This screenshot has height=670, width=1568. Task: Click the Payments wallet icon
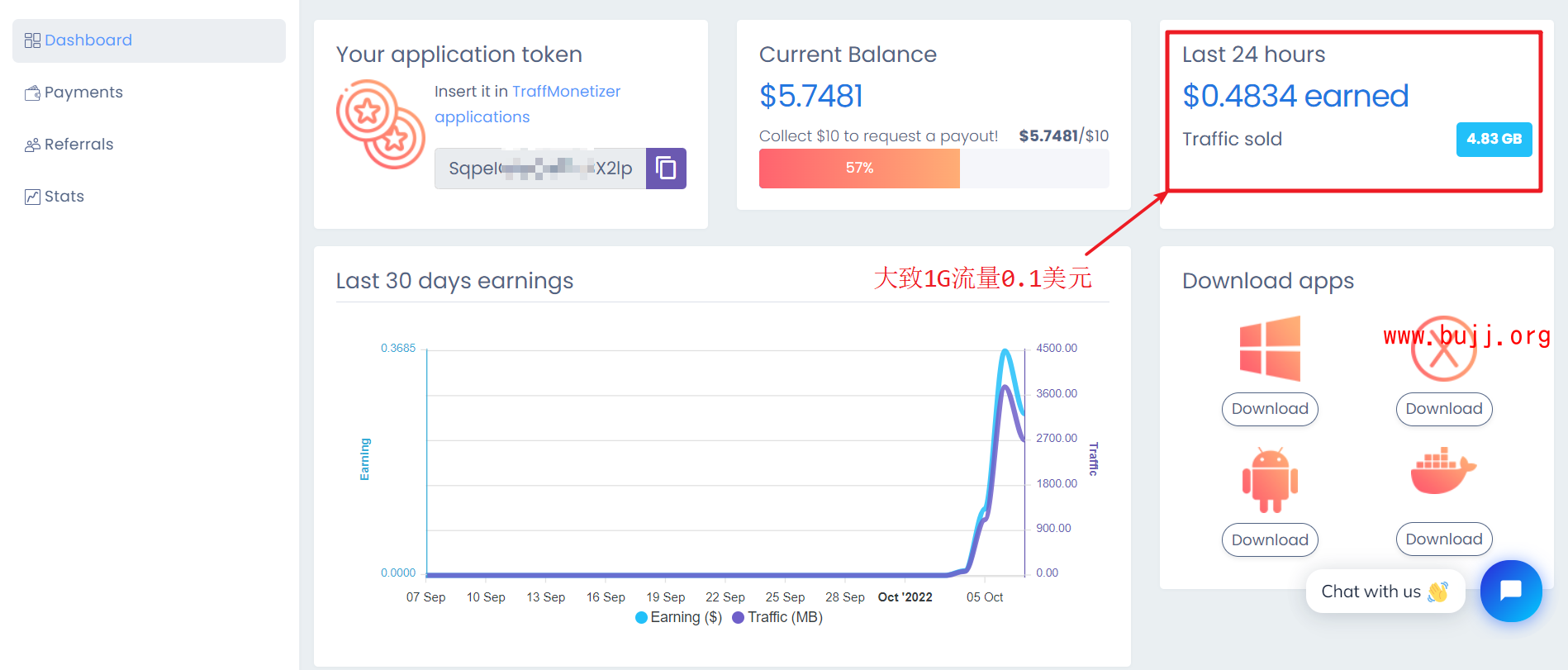tap(32, 93)
